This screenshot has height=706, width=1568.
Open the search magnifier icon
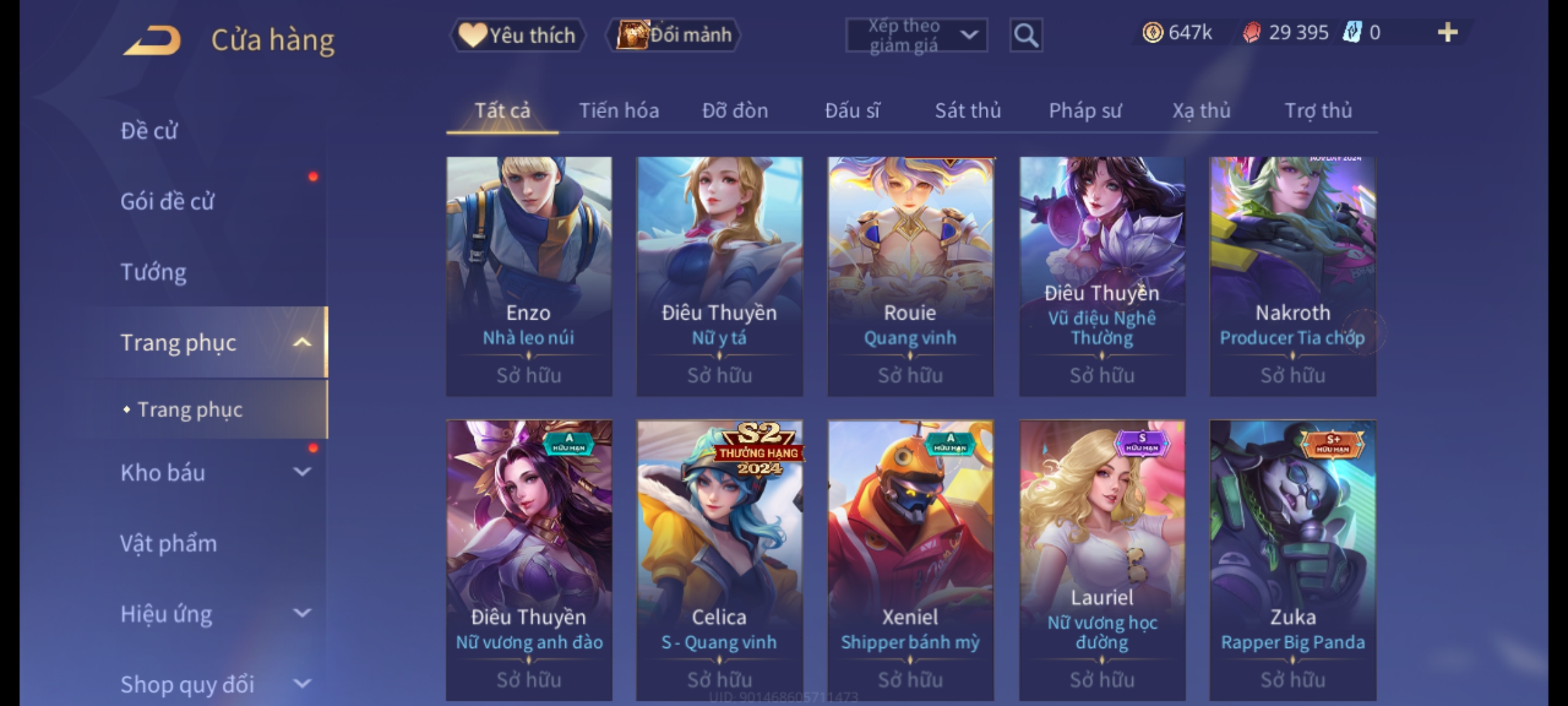pyautogui.click(x=1026, y=35)
